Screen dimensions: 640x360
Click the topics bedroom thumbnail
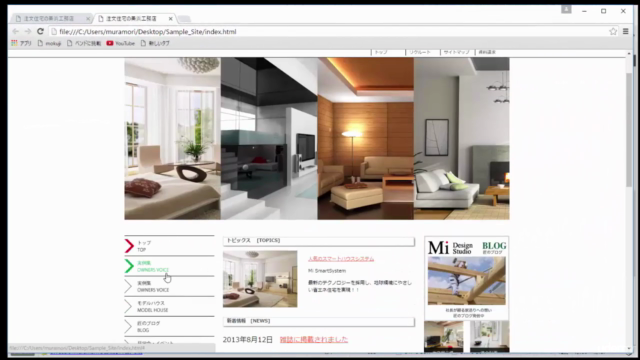[x=260, y=279]
